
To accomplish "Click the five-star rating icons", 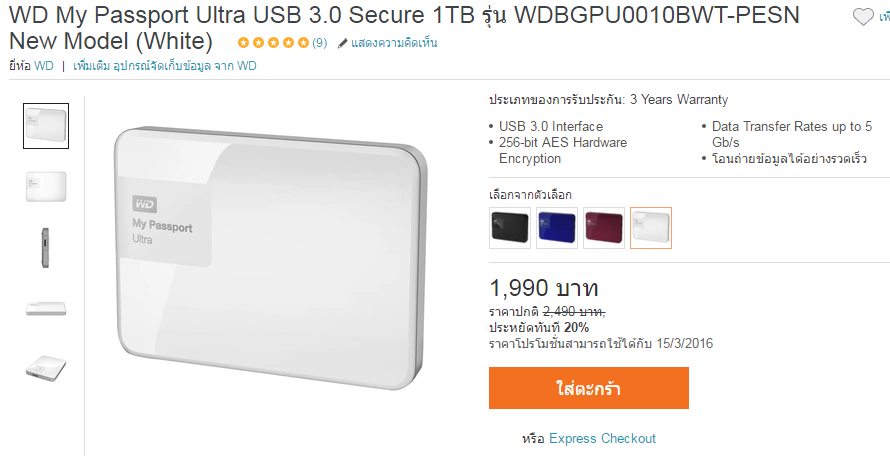I will pos(273,43).
